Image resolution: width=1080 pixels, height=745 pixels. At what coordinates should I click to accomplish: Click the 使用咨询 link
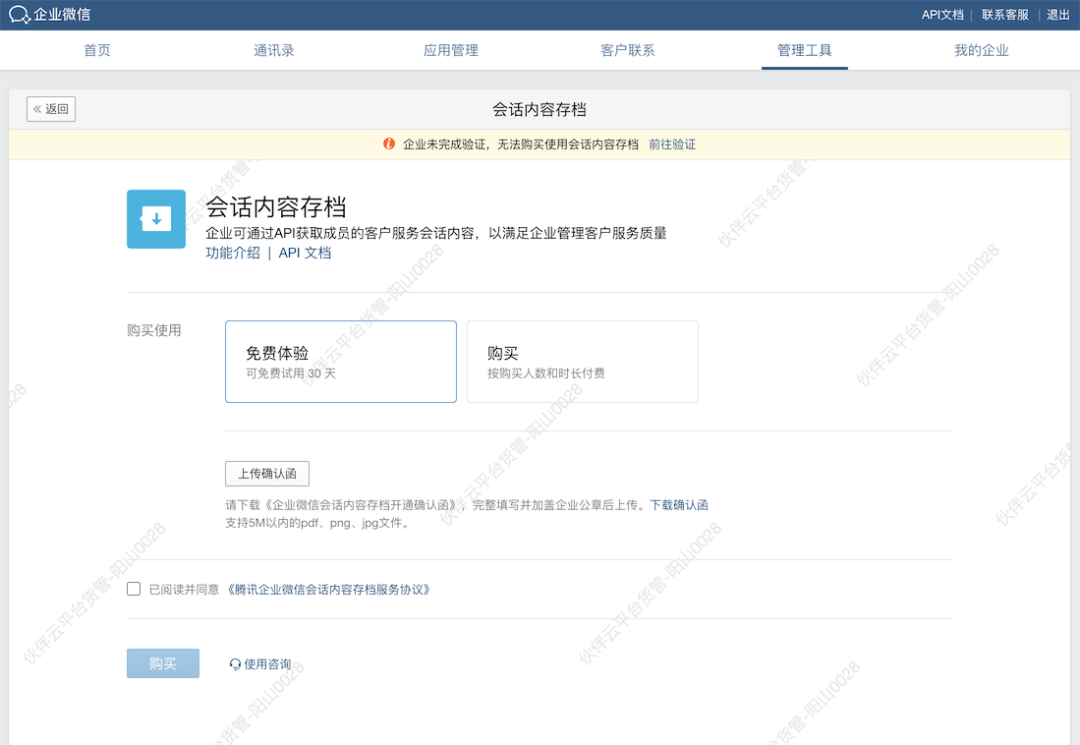(x=267, y=664)
